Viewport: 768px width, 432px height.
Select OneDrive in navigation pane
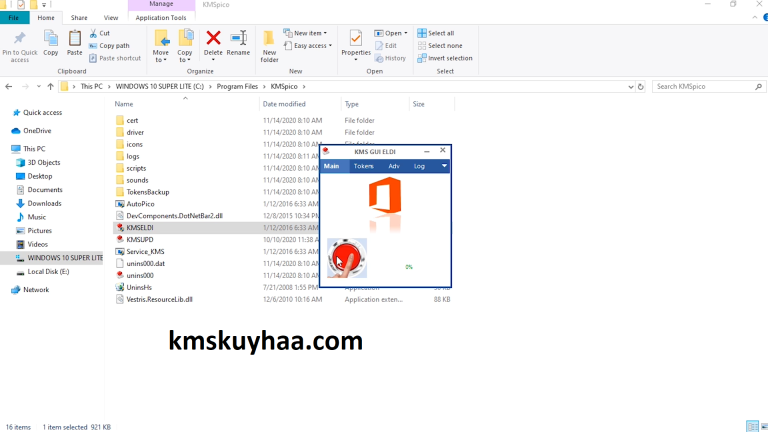point(32,131)
